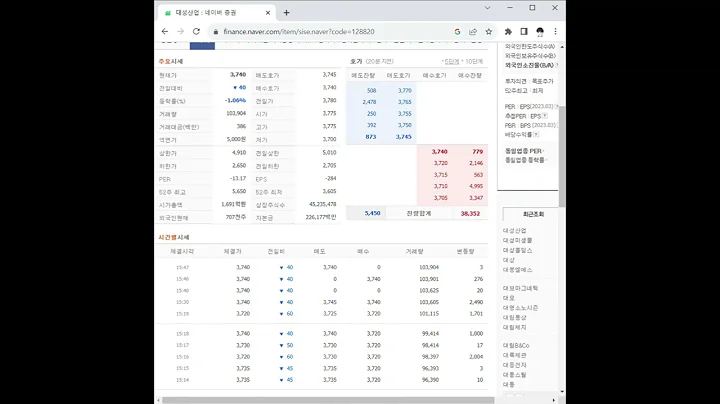Click the vertical scrollbar thumb of the page
This screenshot has width=720, height=404.
click(562, 156)
